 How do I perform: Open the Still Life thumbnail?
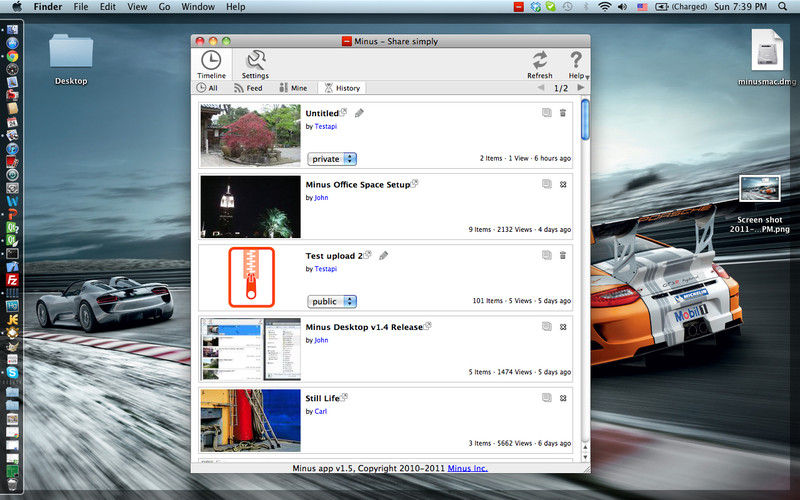point(251,420)
